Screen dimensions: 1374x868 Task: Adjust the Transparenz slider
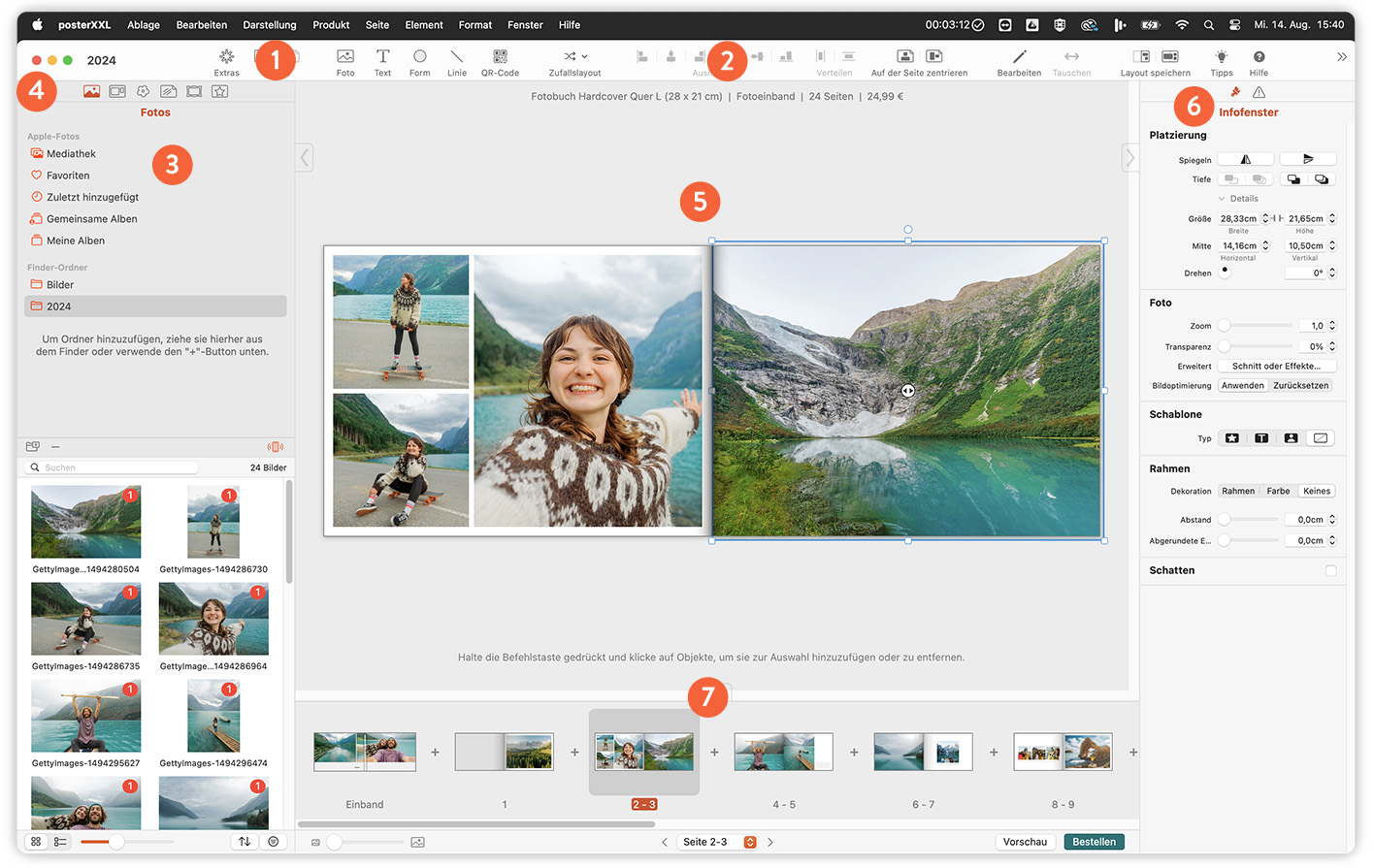(x=1226, y=346)
